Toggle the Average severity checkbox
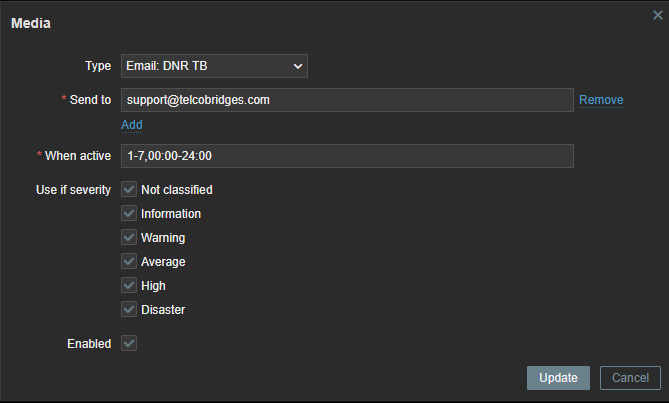Image resolution: width=669 pixels, height=403 pixels. 129,262
